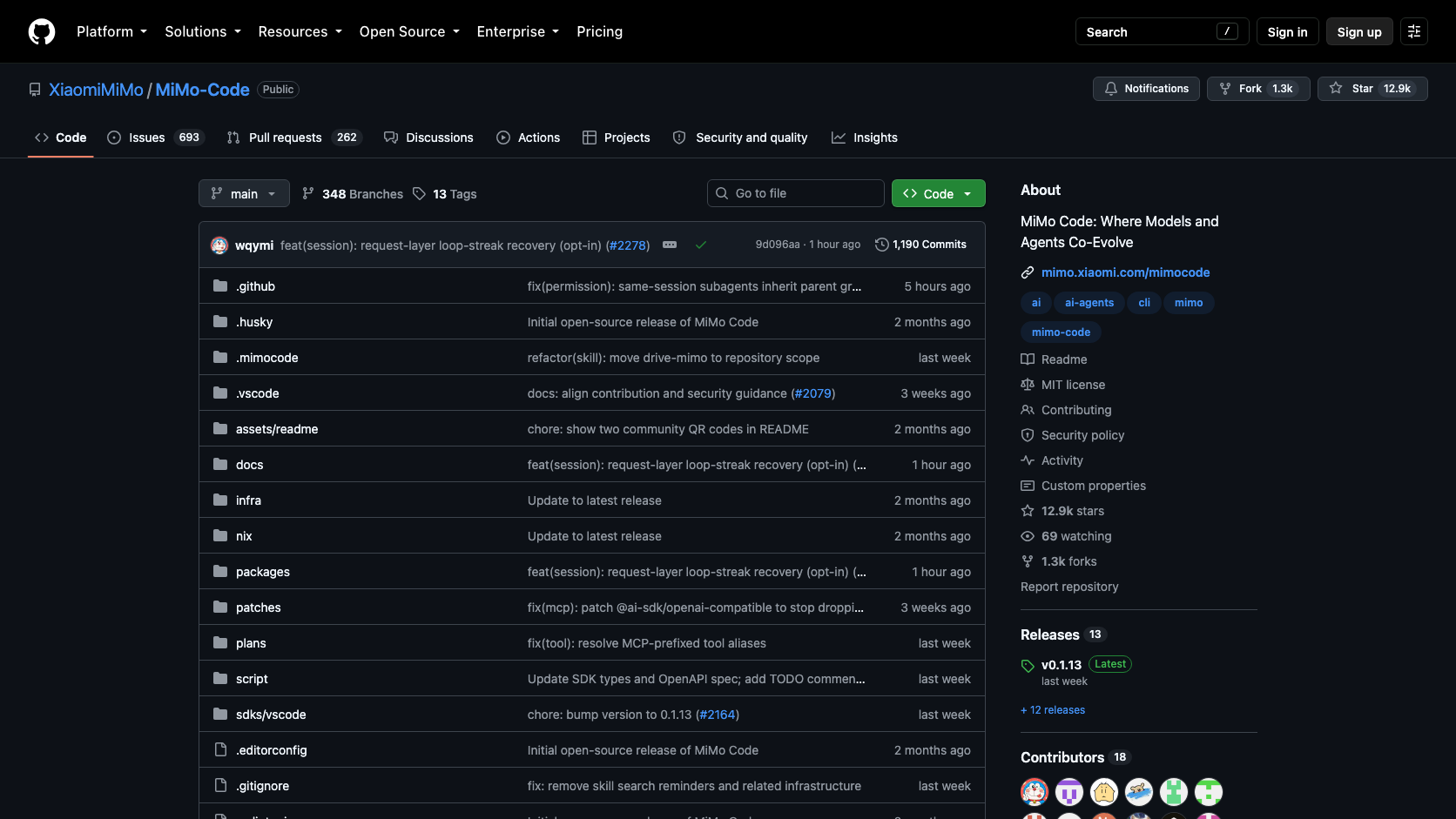The height and width of the screenshot is (819, 1456).
Task: Click the Security policy shield icon
Action: (x=1028, y=435)
